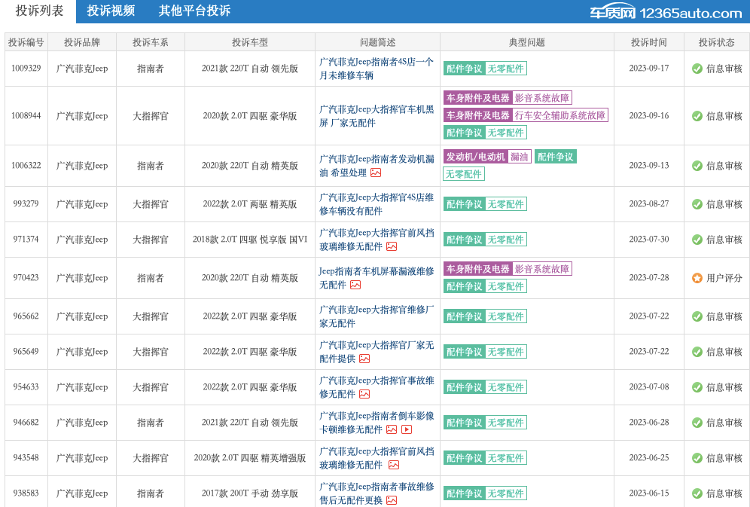Click green check status icon for 1009329
This screenshot has height=507, width=750.
(697, 68)
